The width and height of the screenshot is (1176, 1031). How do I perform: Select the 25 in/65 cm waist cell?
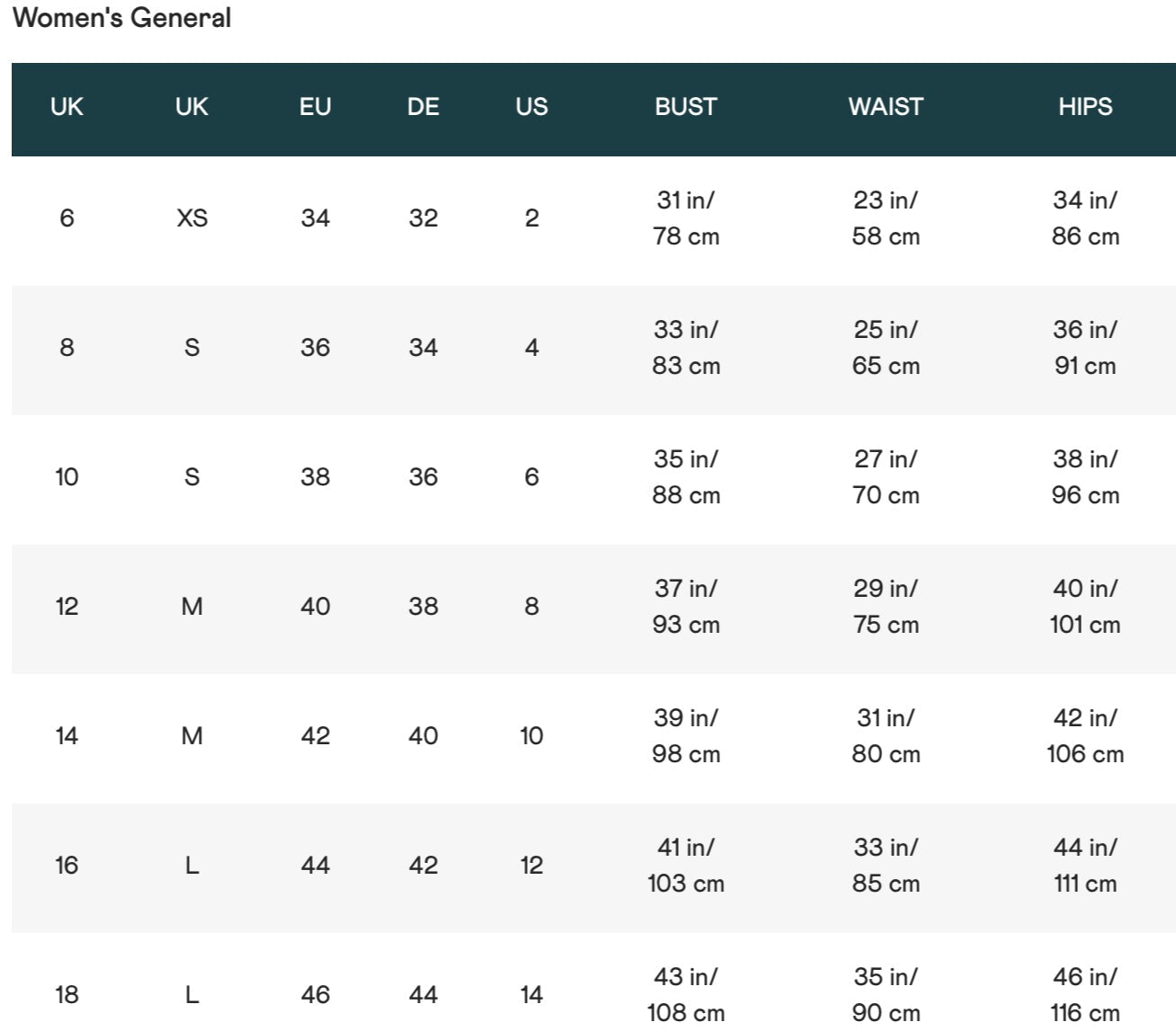pos(886,347)
